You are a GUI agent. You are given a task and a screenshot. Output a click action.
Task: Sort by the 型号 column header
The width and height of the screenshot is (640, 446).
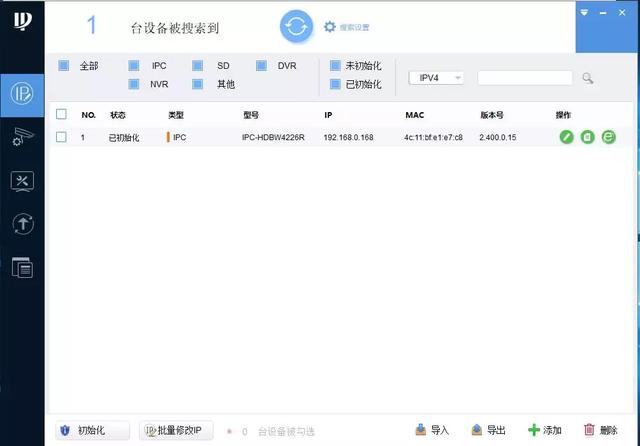point(251,115)
